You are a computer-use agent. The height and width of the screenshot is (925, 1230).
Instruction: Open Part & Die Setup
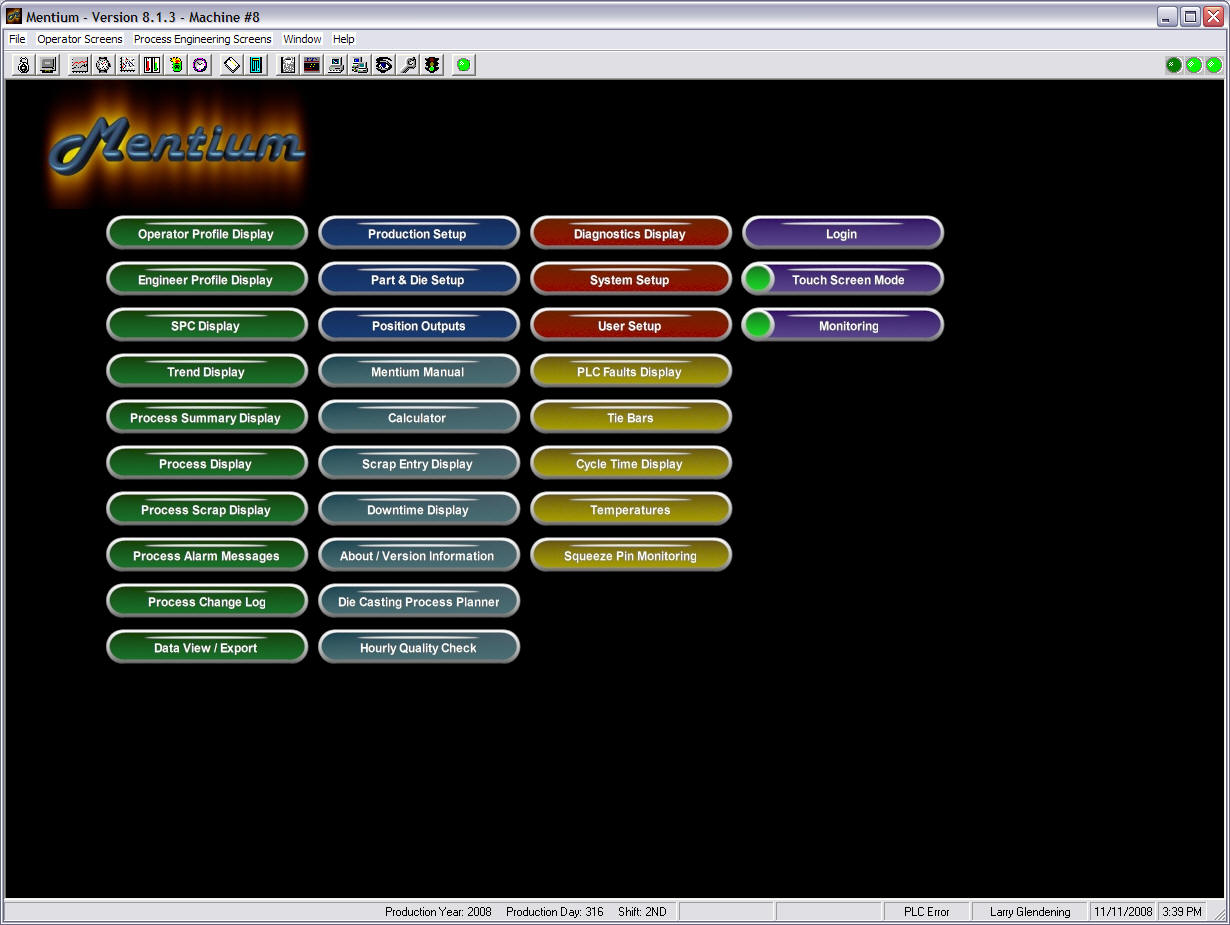[x=419, y=279]
